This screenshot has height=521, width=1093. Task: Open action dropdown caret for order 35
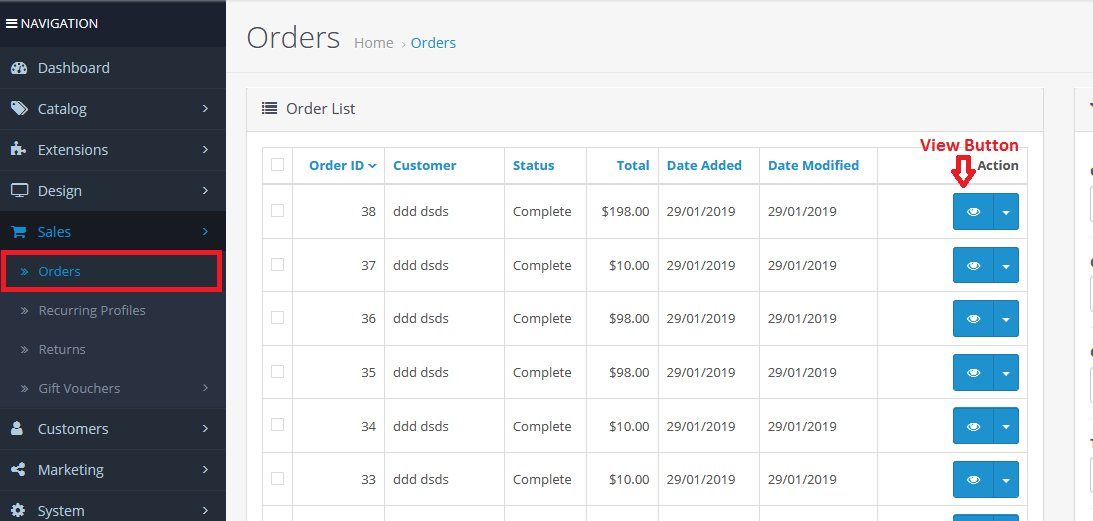coord(1006,372)
